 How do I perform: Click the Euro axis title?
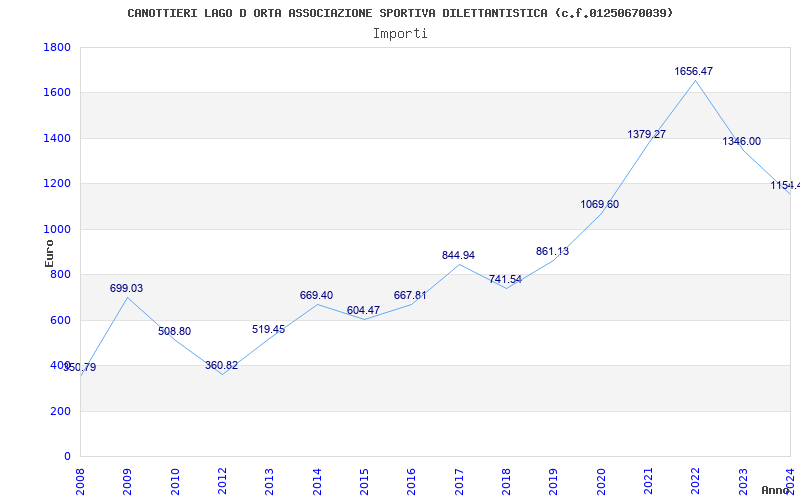click(49, 253)
